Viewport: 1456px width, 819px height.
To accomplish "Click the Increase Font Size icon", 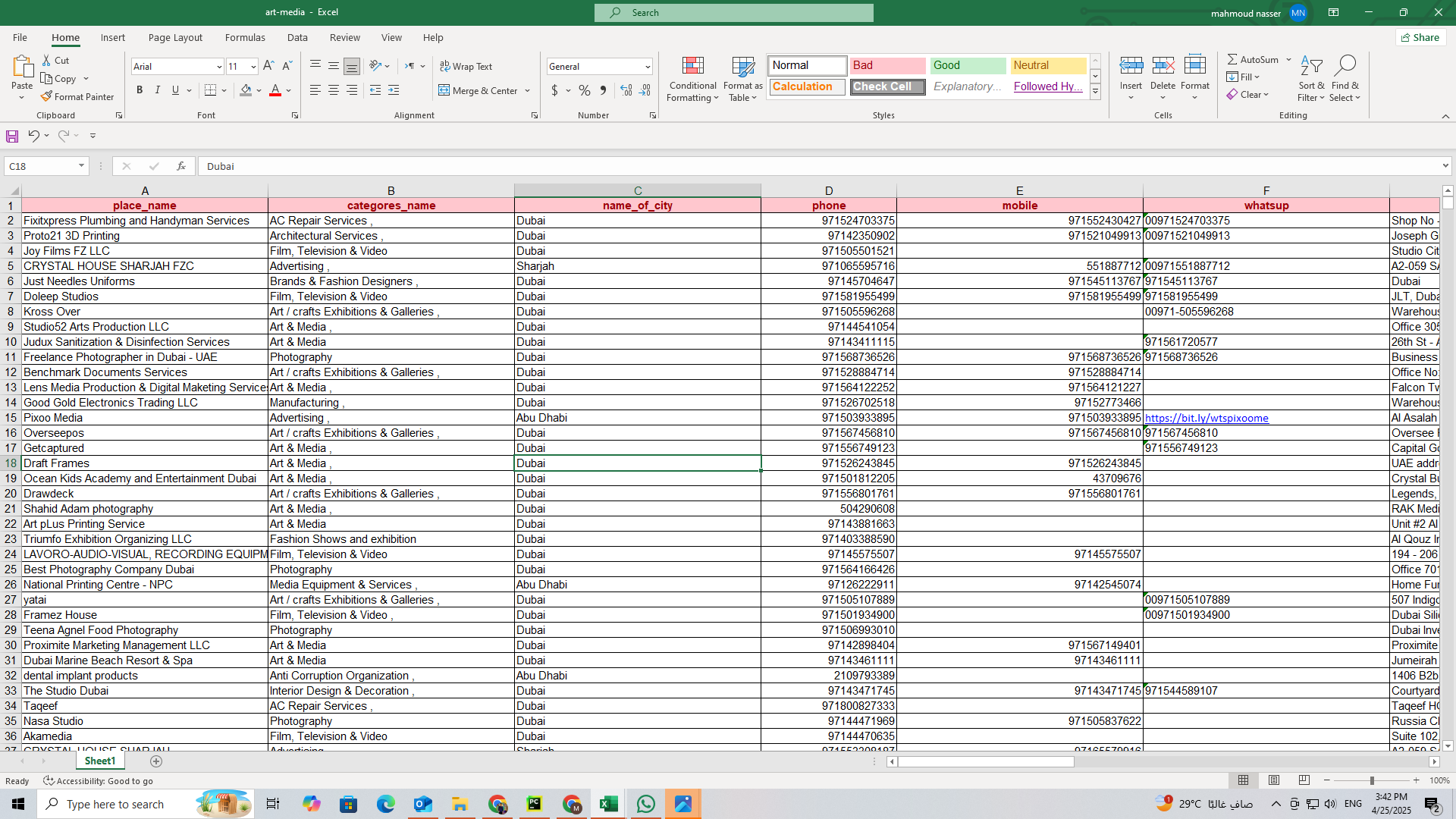I will click(268, 67).
